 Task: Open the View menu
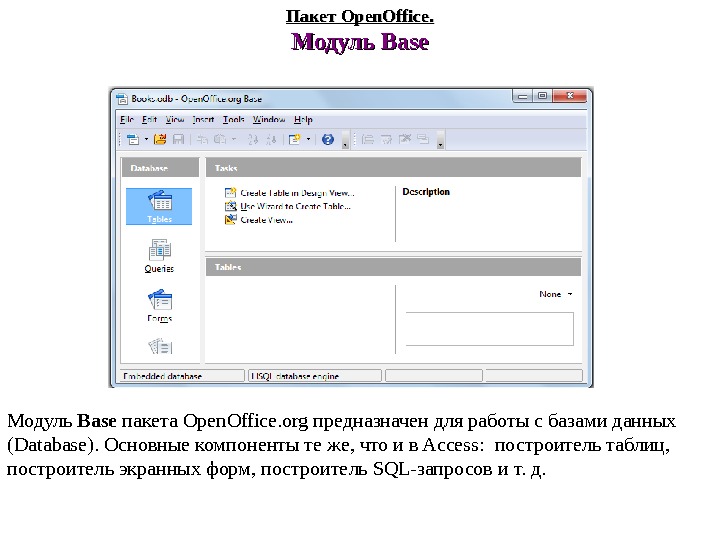pyautogui.click(x=174, y=119)
